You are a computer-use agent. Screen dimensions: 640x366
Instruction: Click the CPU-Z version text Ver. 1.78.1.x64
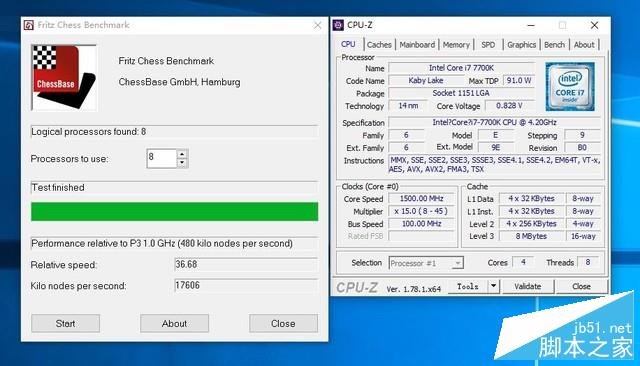pyautogui.click(x=413, y=289)
